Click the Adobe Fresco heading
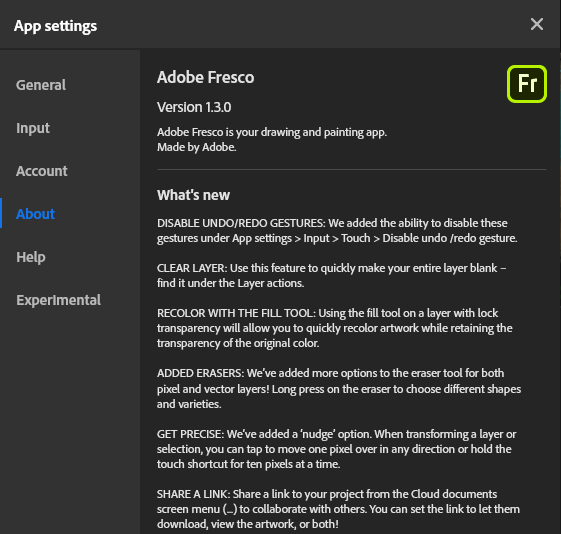This screenshot has height=534, width=561. click(x=205, y=77)
